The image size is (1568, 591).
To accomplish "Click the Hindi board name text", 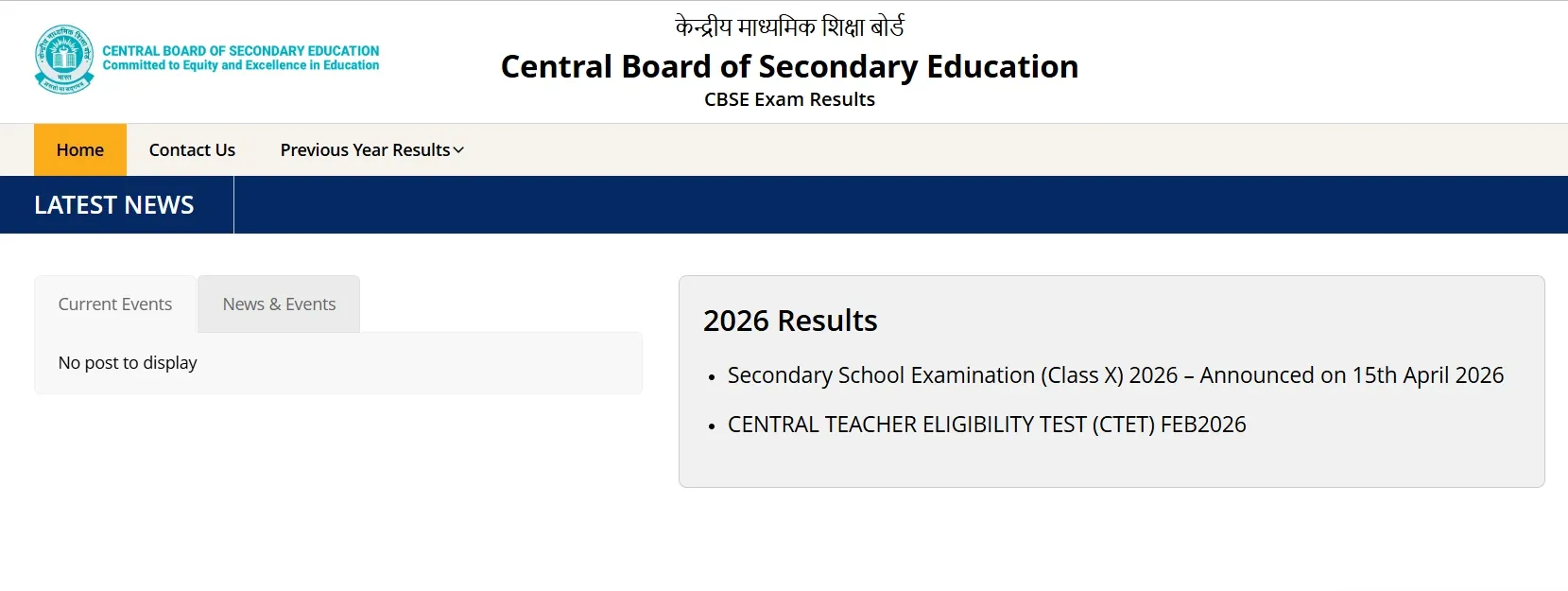I will coord(789,26).
